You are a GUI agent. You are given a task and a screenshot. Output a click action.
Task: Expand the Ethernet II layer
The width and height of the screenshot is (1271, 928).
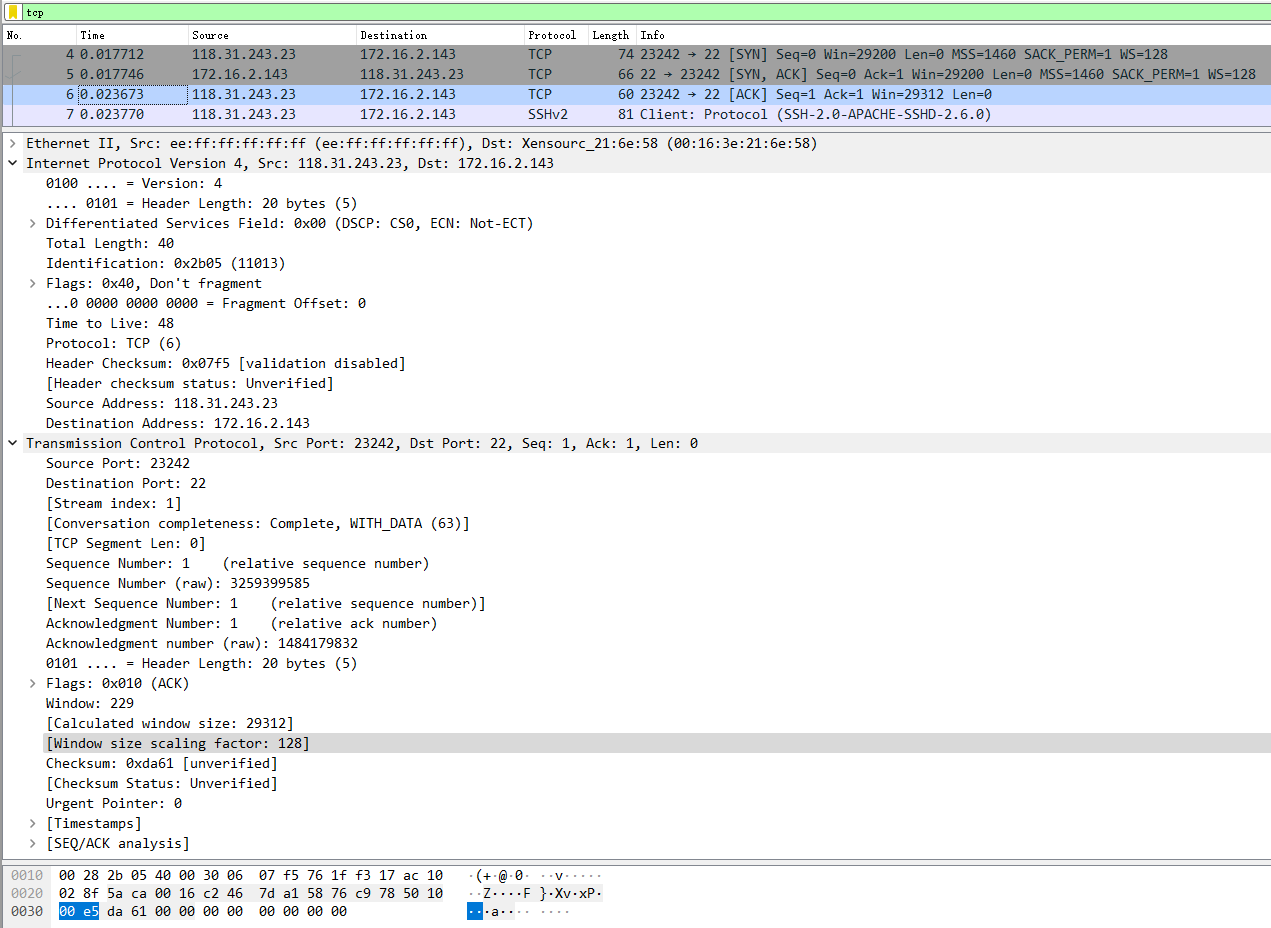coord(12,143)
